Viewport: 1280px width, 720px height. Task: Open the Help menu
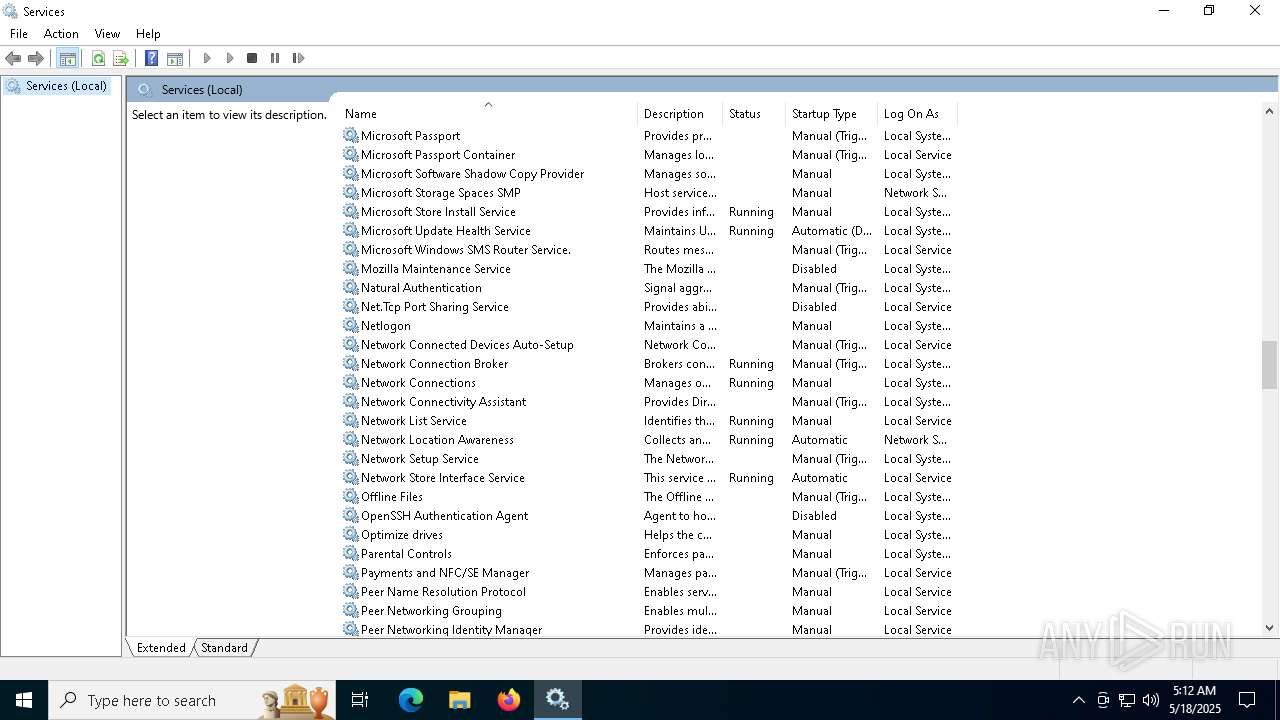click(148, 34)
